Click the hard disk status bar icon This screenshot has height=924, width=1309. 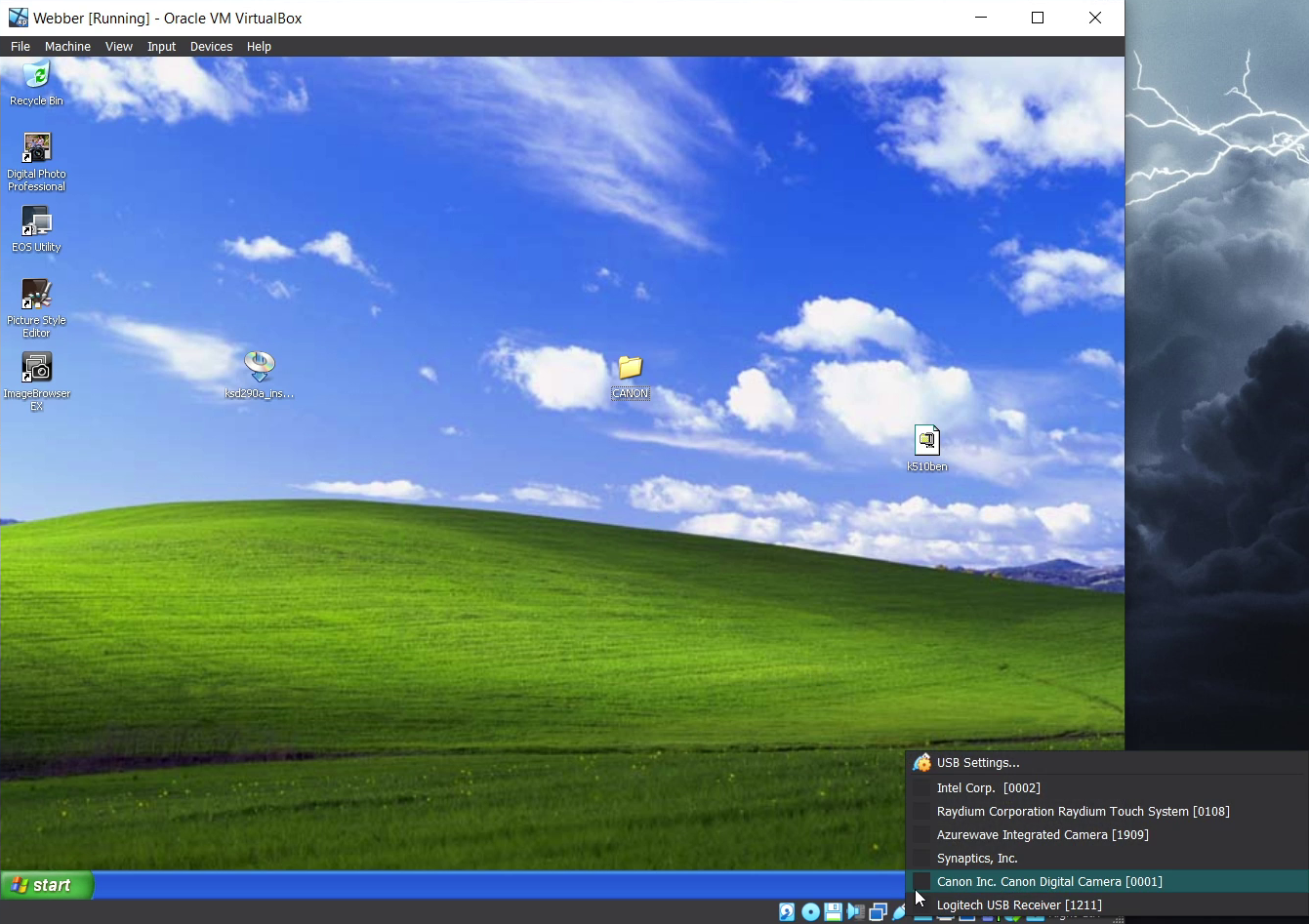[787, 912]
